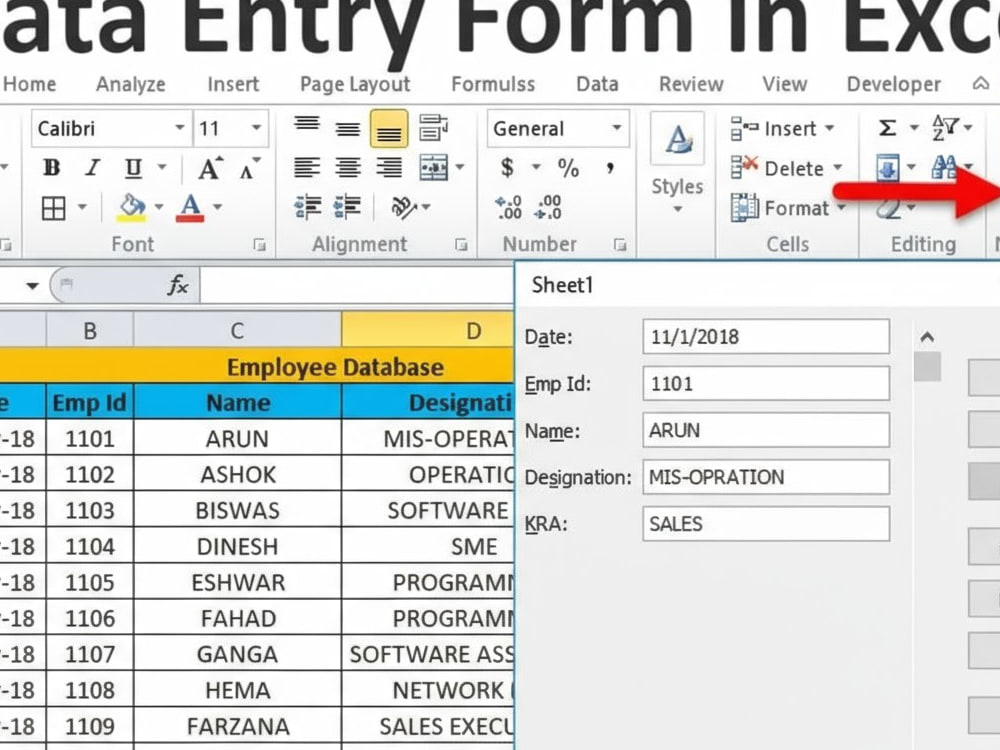
Task: Switch to the Review tab
Action: tap(691, 84)
